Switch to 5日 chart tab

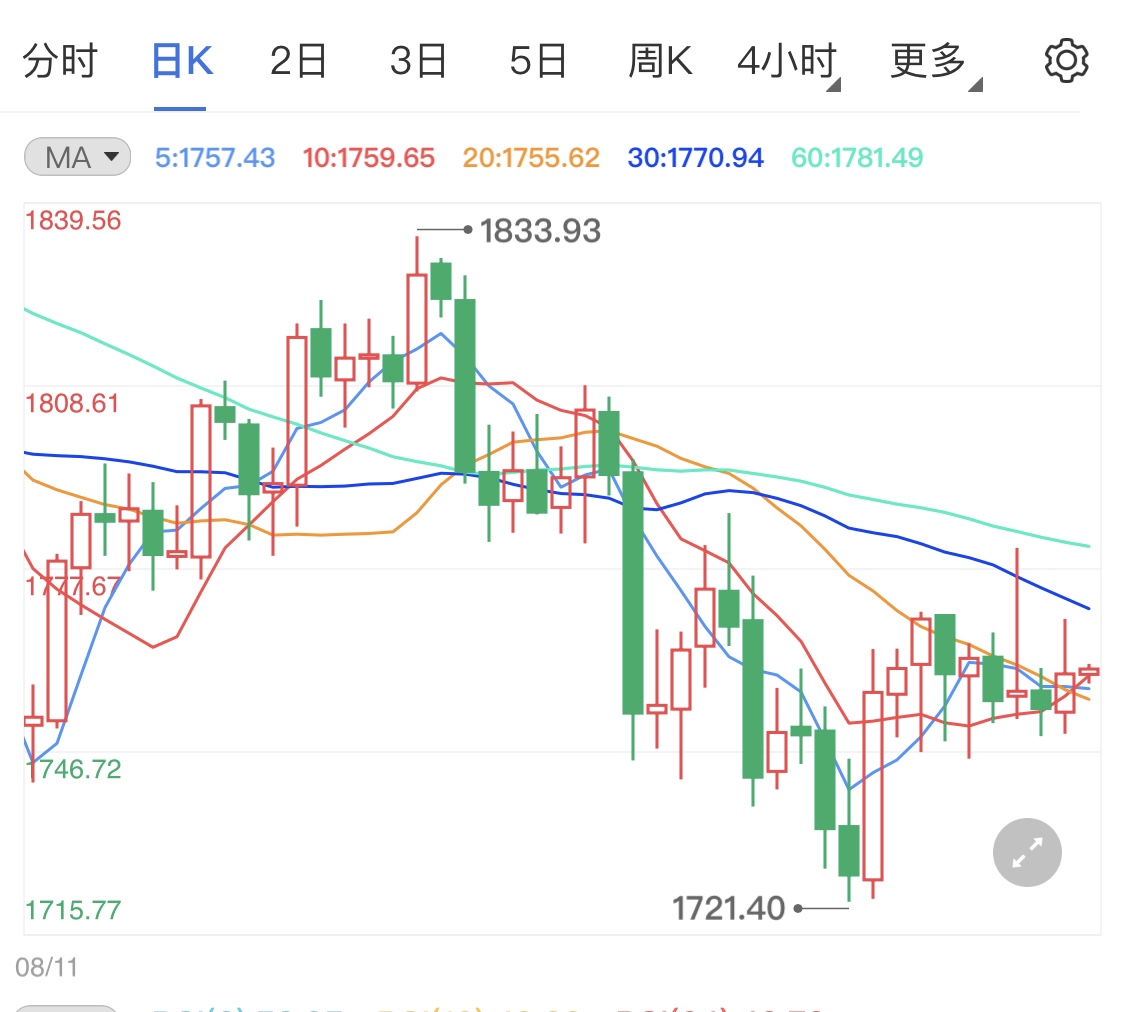pyautogui.click(x=538, y=61)
